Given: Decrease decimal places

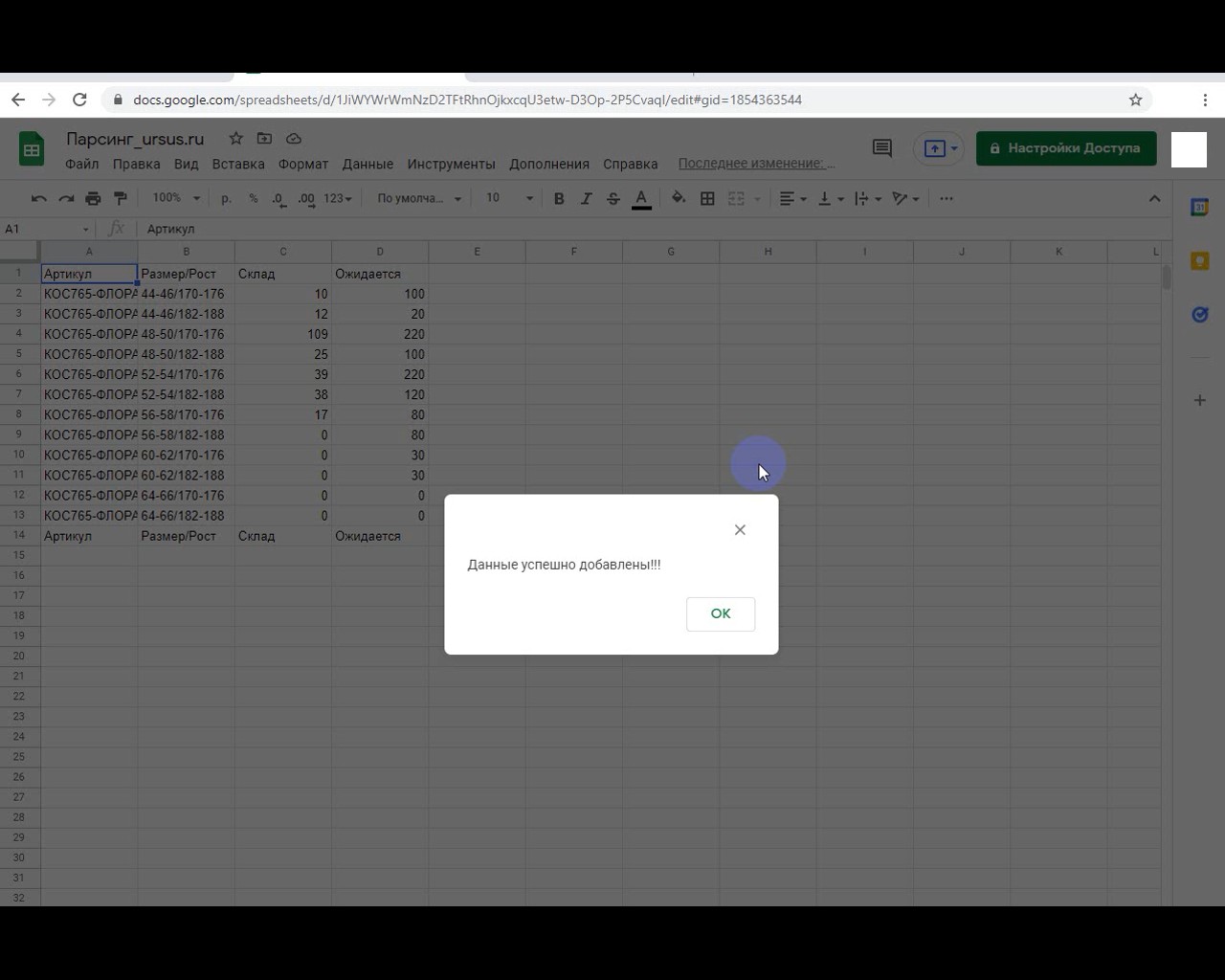Looking at the screenshot, I should 278,198.
